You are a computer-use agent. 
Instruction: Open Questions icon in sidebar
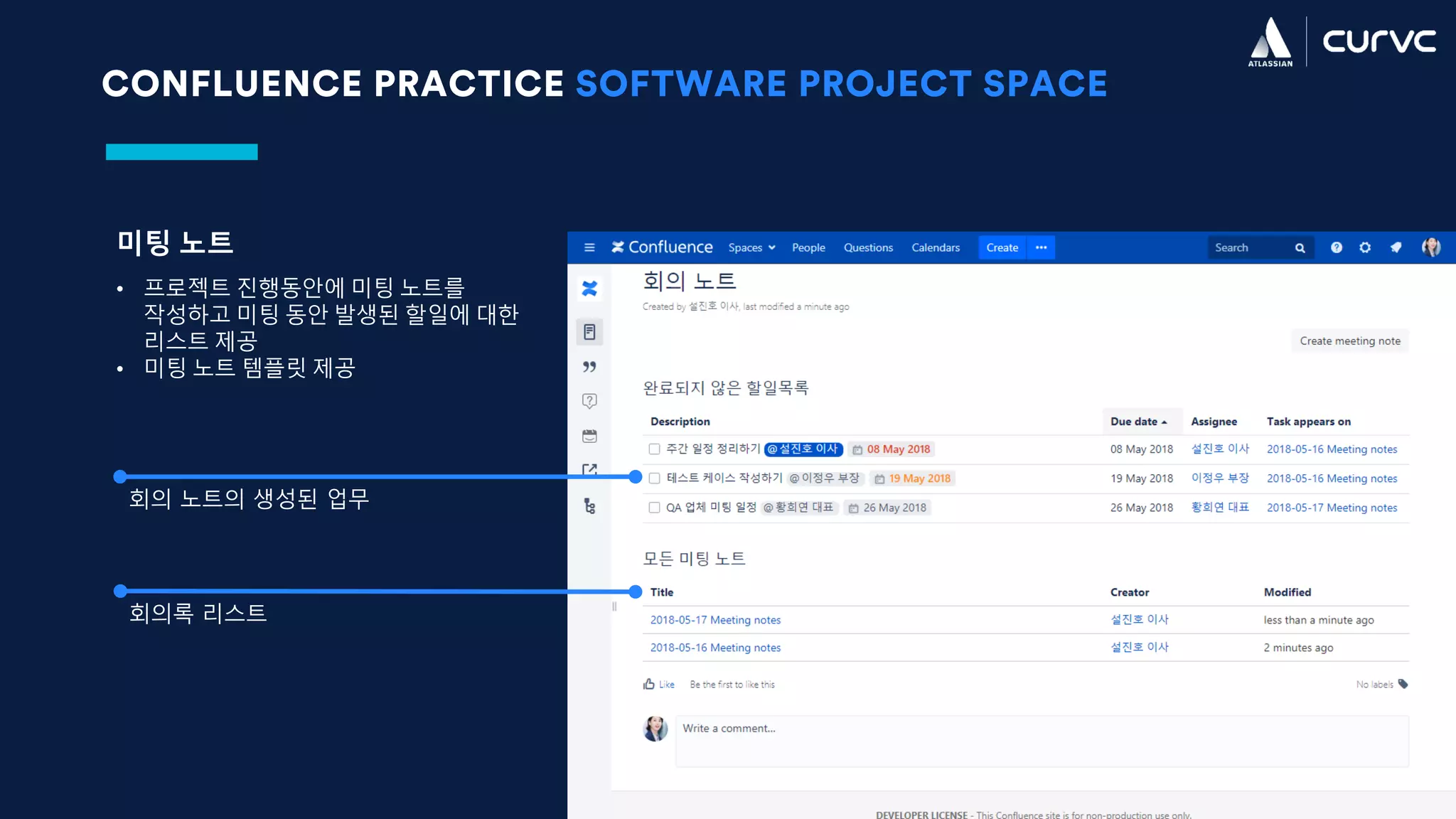[589, 401]
